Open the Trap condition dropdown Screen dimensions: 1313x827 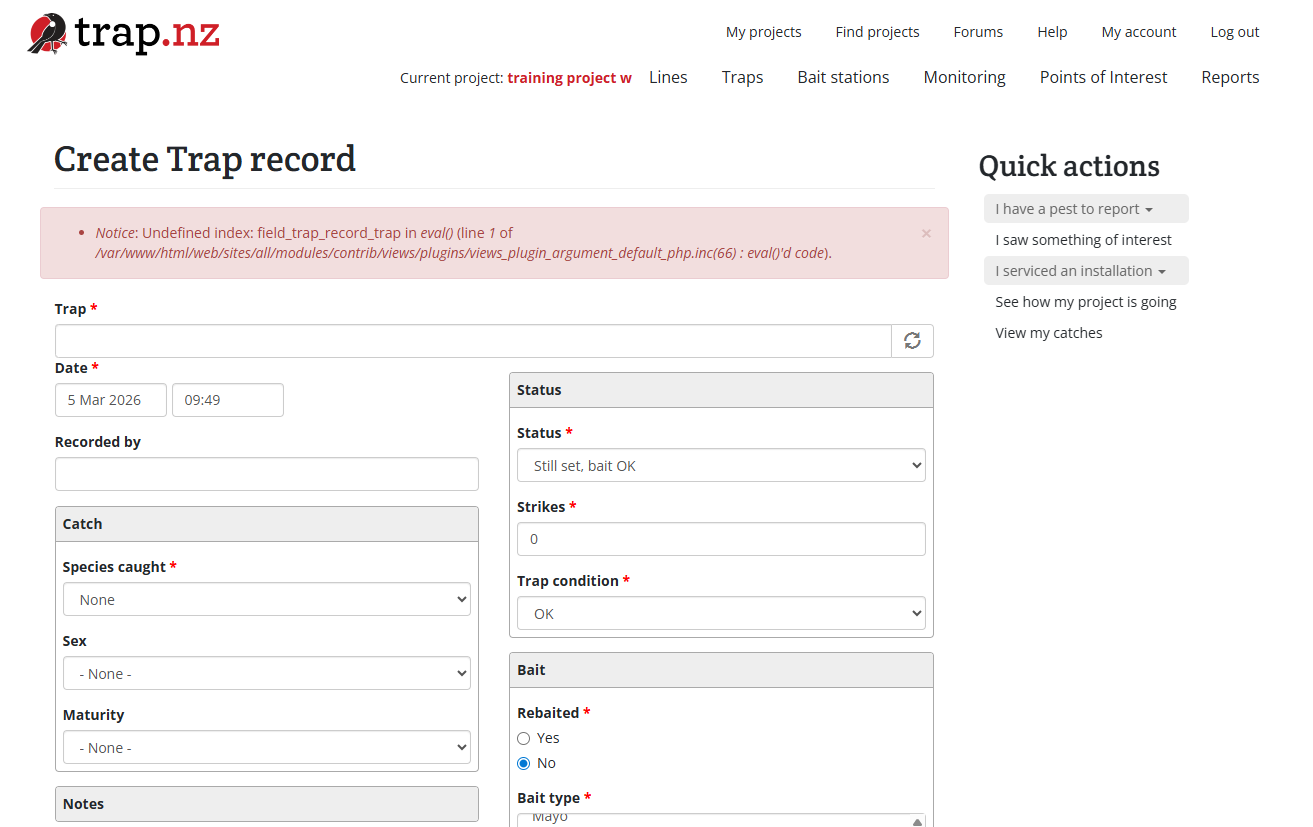pos(720,614)
